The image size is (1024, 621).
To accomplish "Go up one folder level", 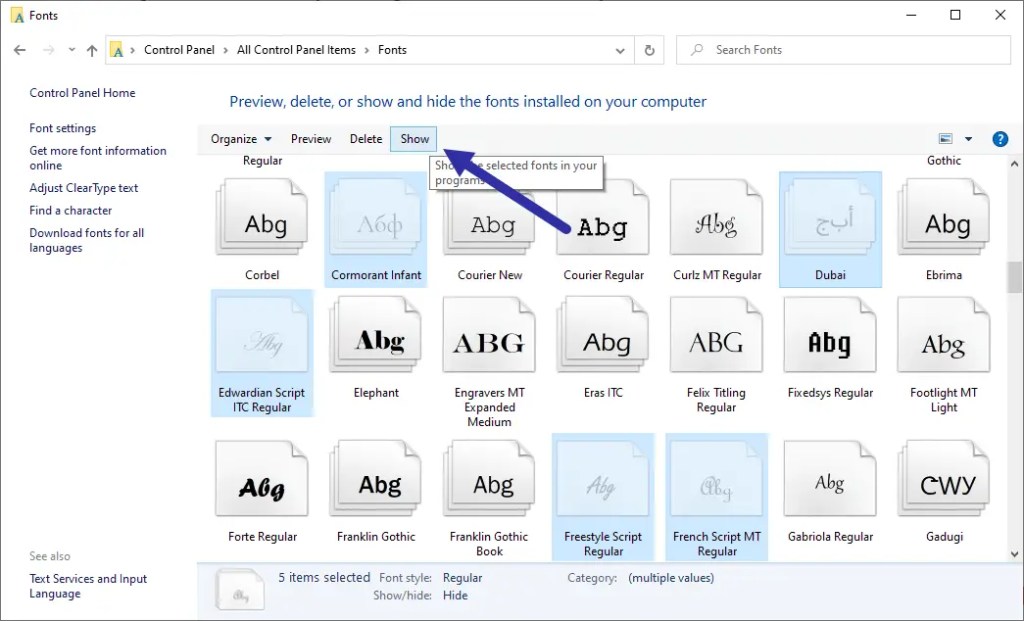I will [x=92, y=50].
